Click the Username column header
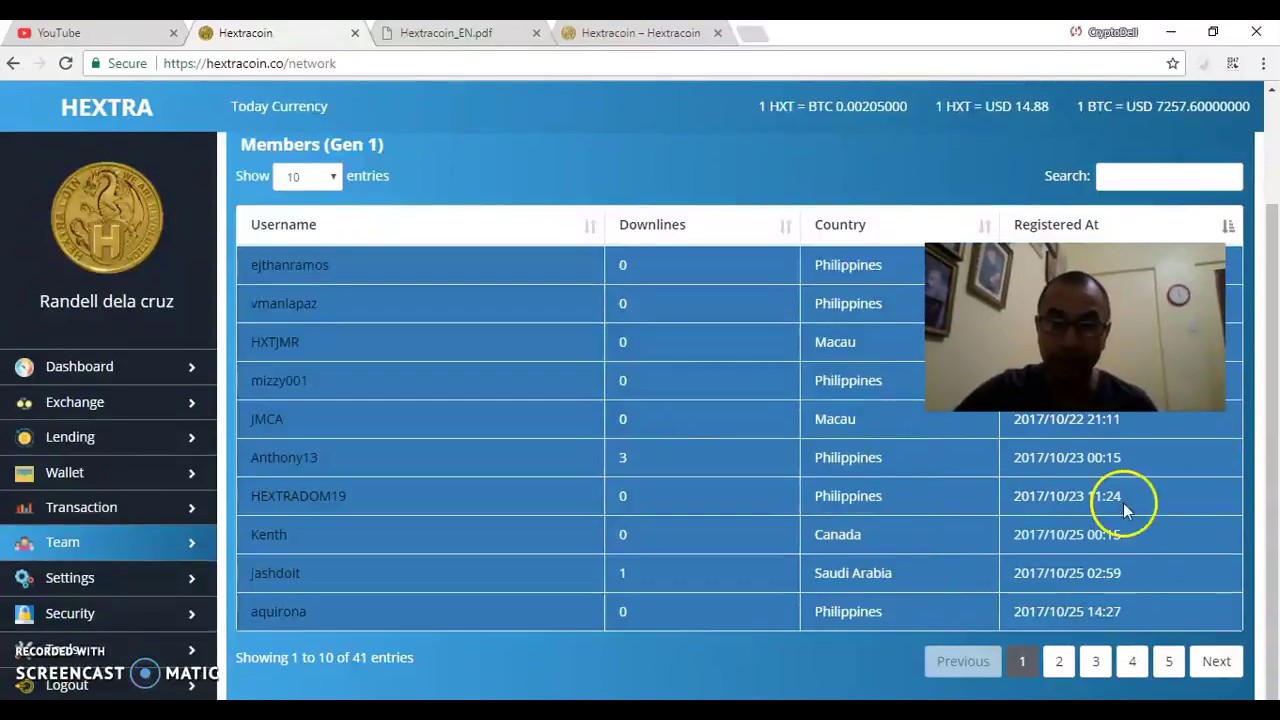This screenshot has width=1280, height=720. point(420,225)
